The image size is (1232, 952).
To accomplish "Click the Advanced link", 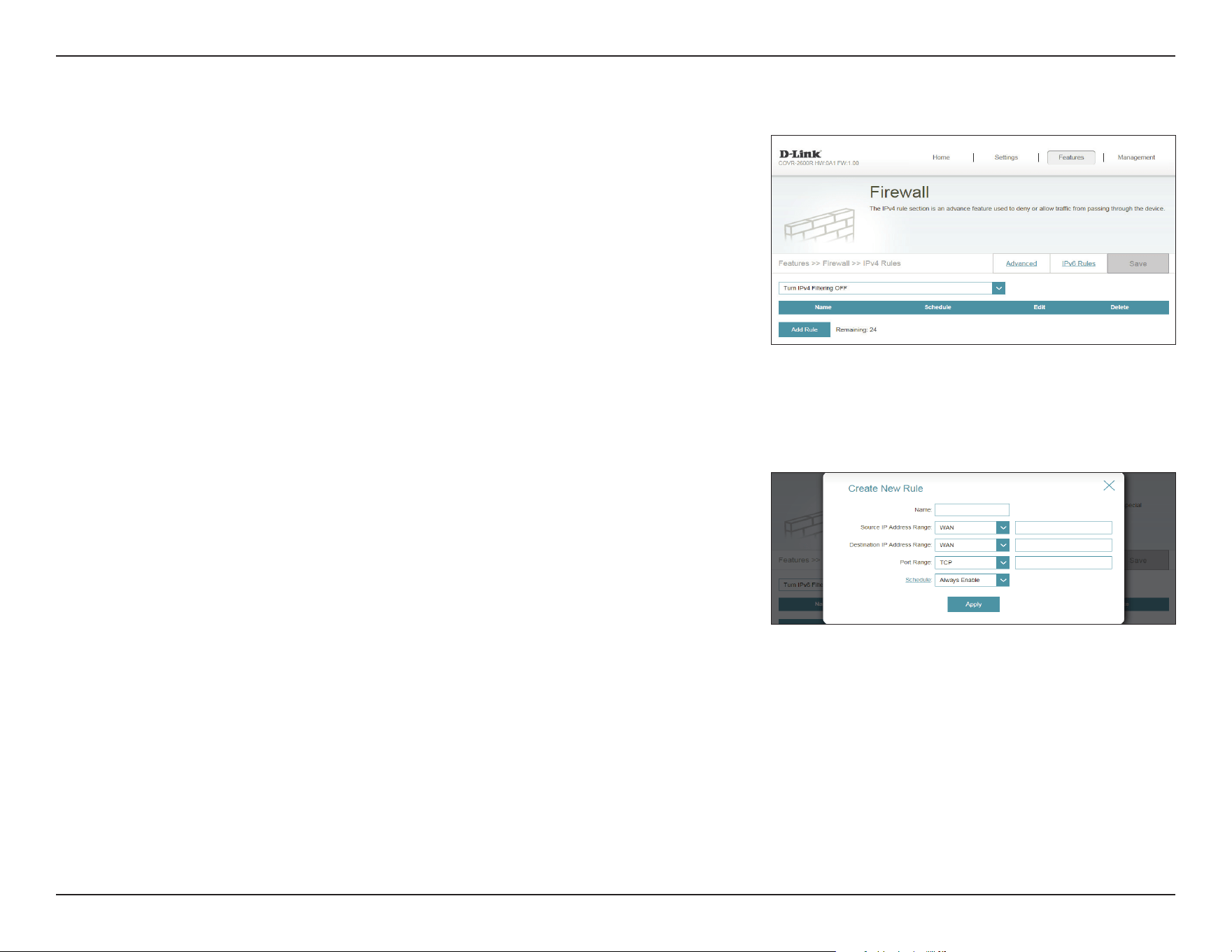I will point(1021,264).
